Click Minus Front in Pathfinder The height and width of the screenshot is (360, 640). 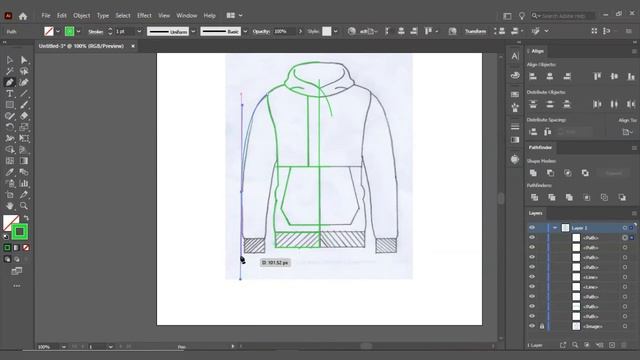click(551, 173)
